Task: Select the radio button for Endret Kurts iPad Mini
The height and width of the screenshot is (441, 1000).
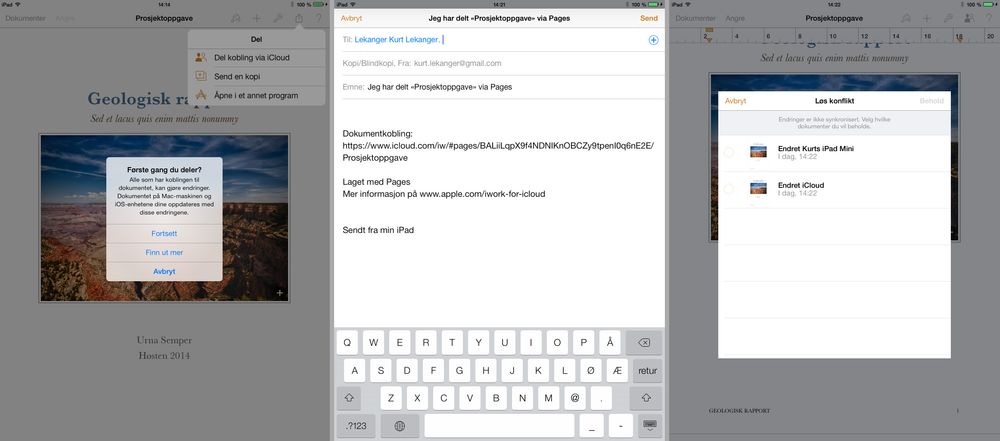Action: (x=729, y=152)
